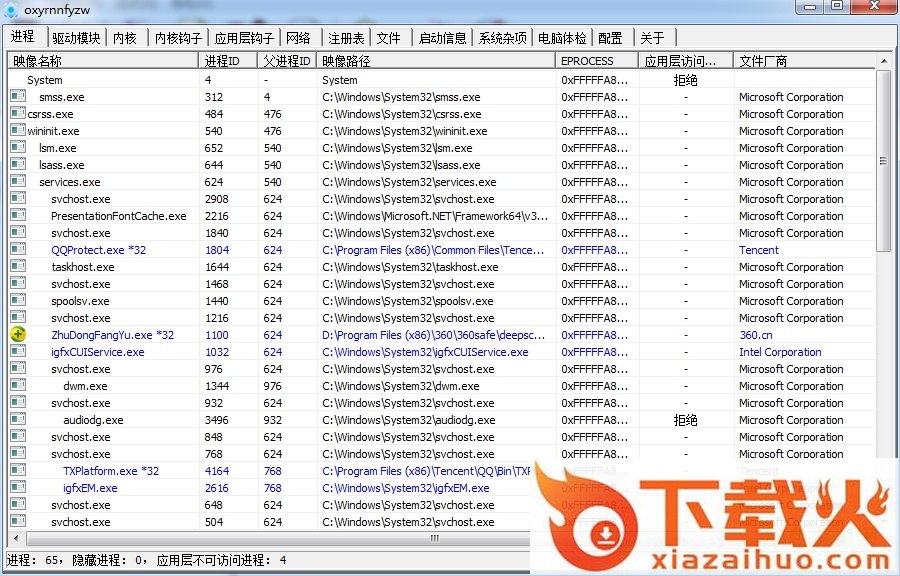900x576 pixels.
Task: Click the icon beside wininit.exe
Action: 18,130
